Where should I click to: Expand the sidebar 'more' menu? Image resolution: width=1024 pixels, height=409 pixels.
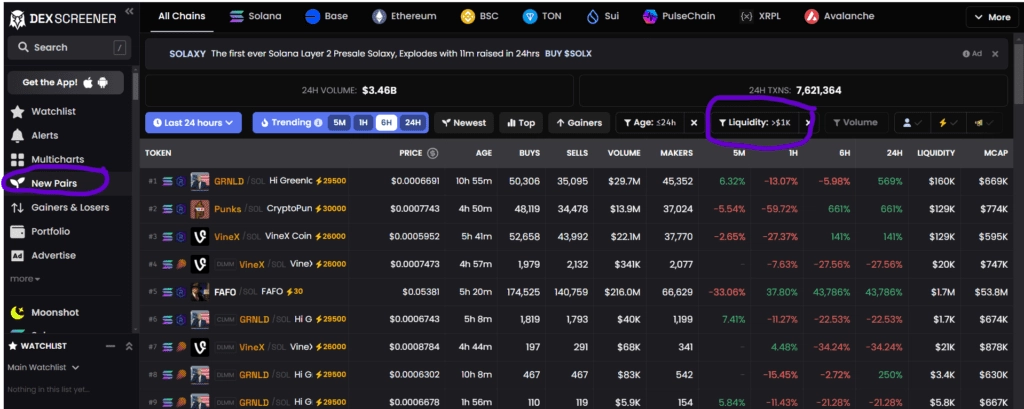tap(25, 279)
